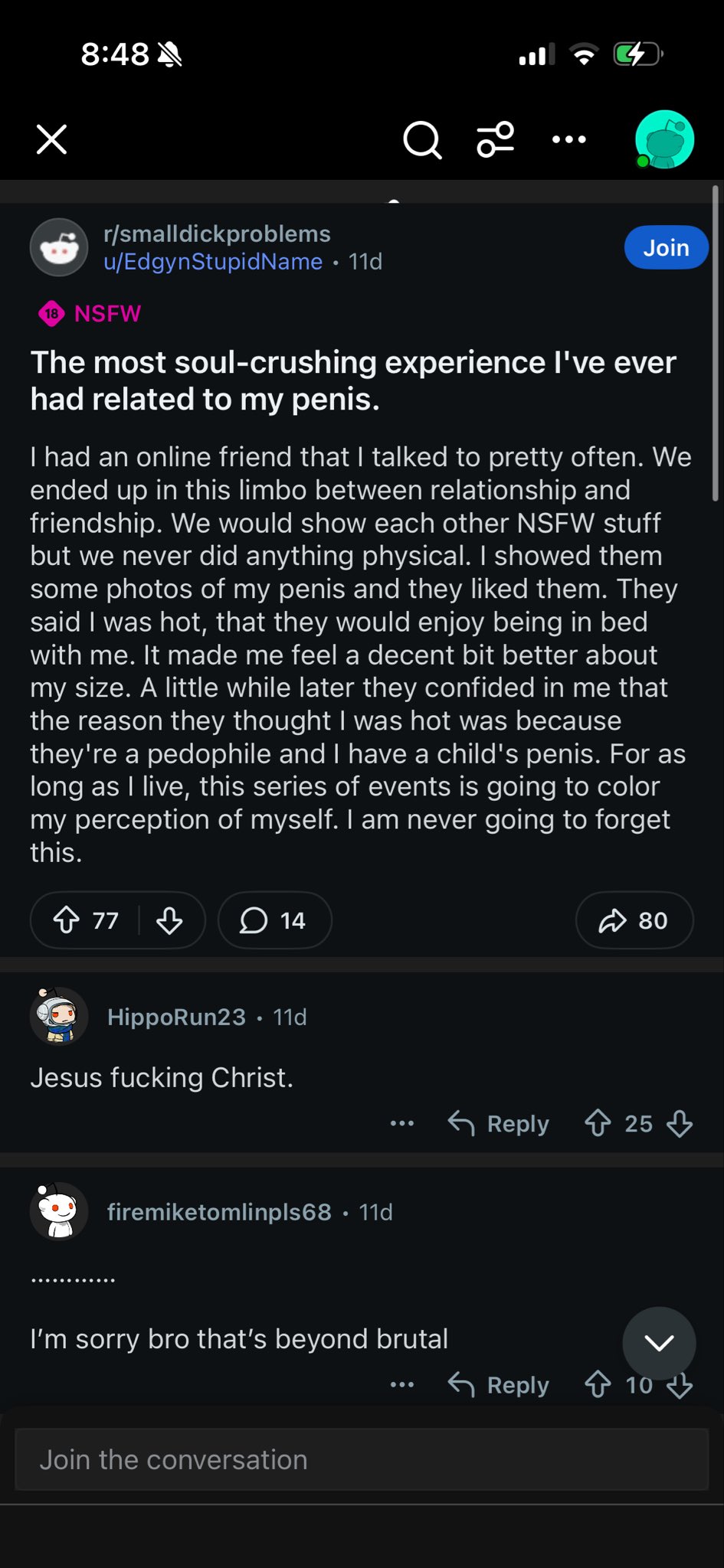
Task: Upvote HippoRun23's comment
Action: point(598,1124)
